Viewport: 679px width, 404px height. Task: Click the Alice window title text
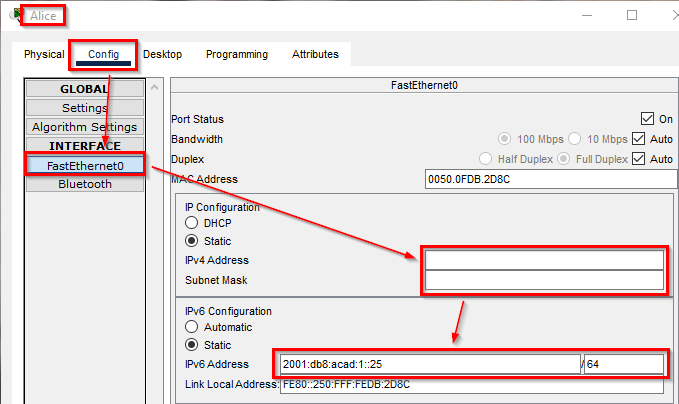tap(43, 16)
